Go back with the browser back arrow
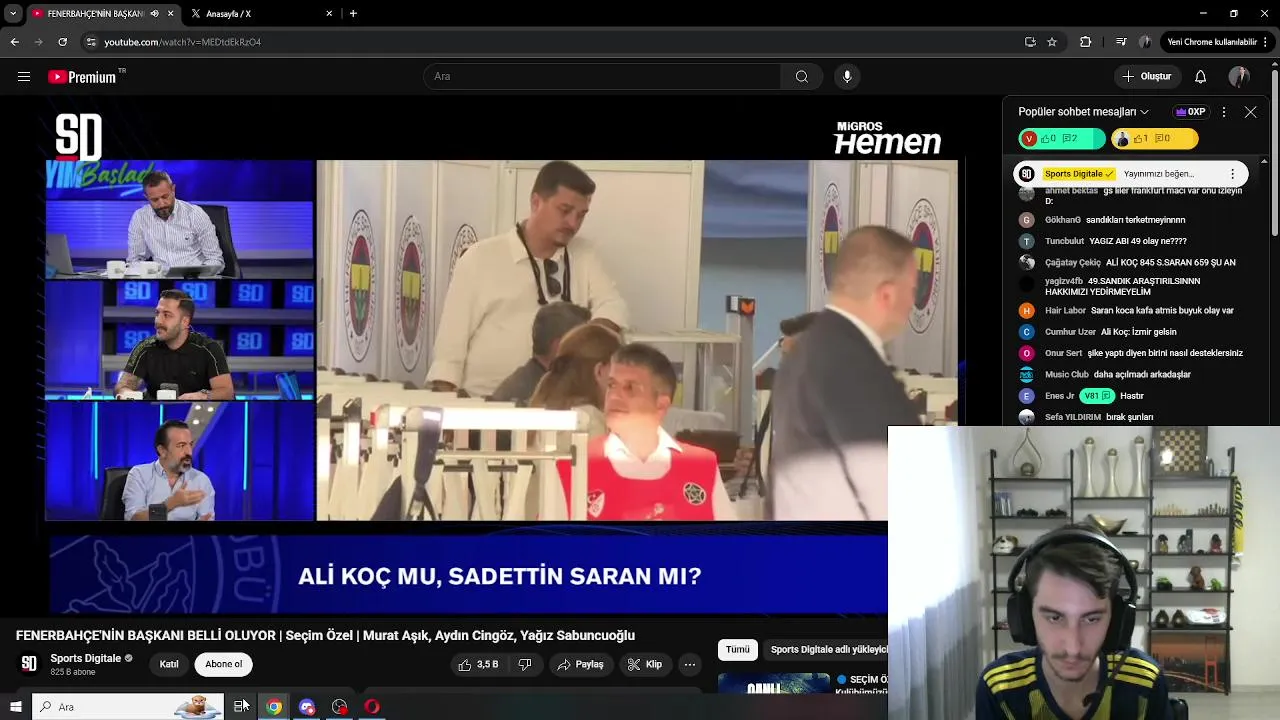This screenshot has width=1280, height=720. coord(14,42)
